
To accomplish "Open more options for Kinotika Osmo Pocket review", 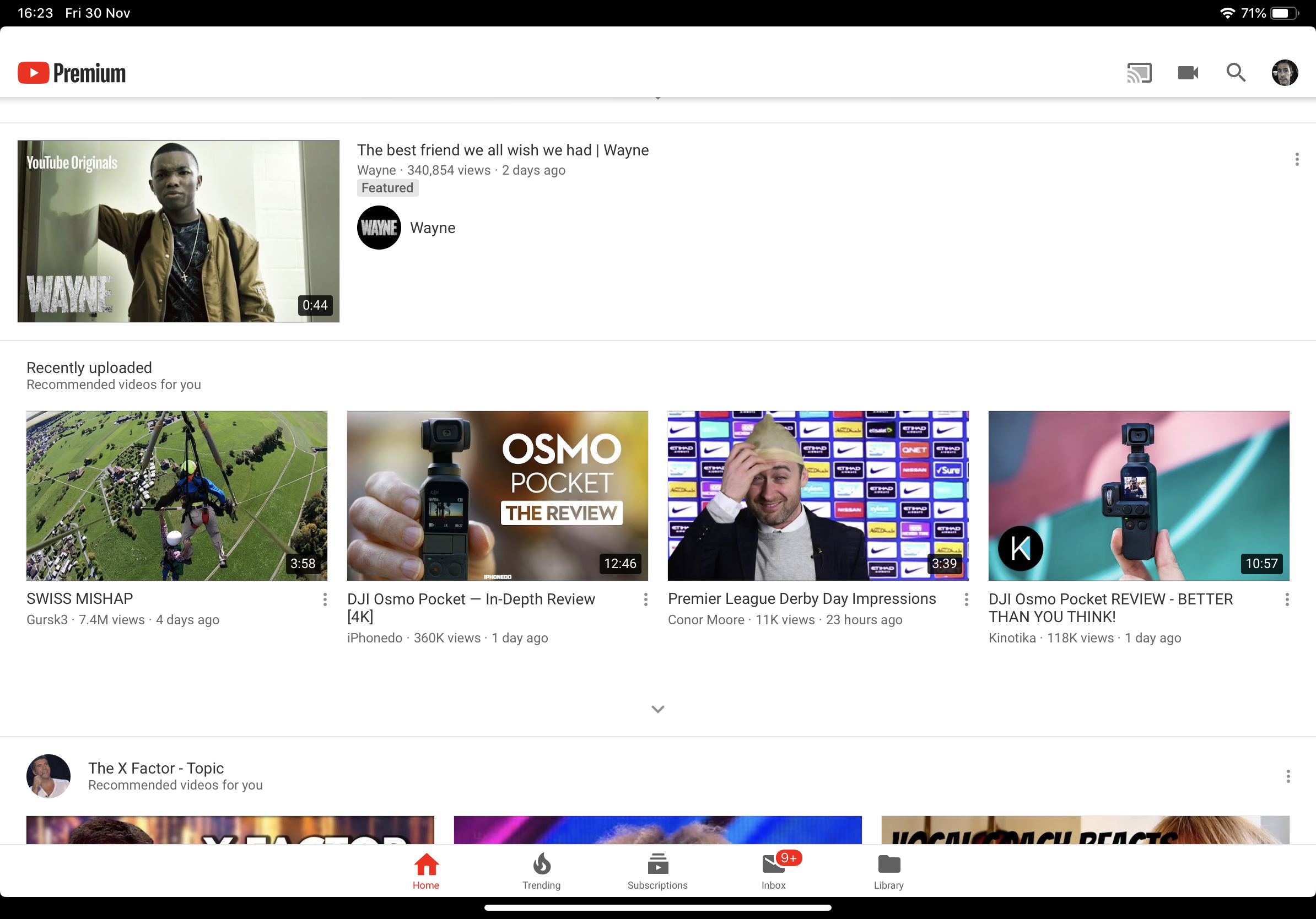I will coord(1287,599).
